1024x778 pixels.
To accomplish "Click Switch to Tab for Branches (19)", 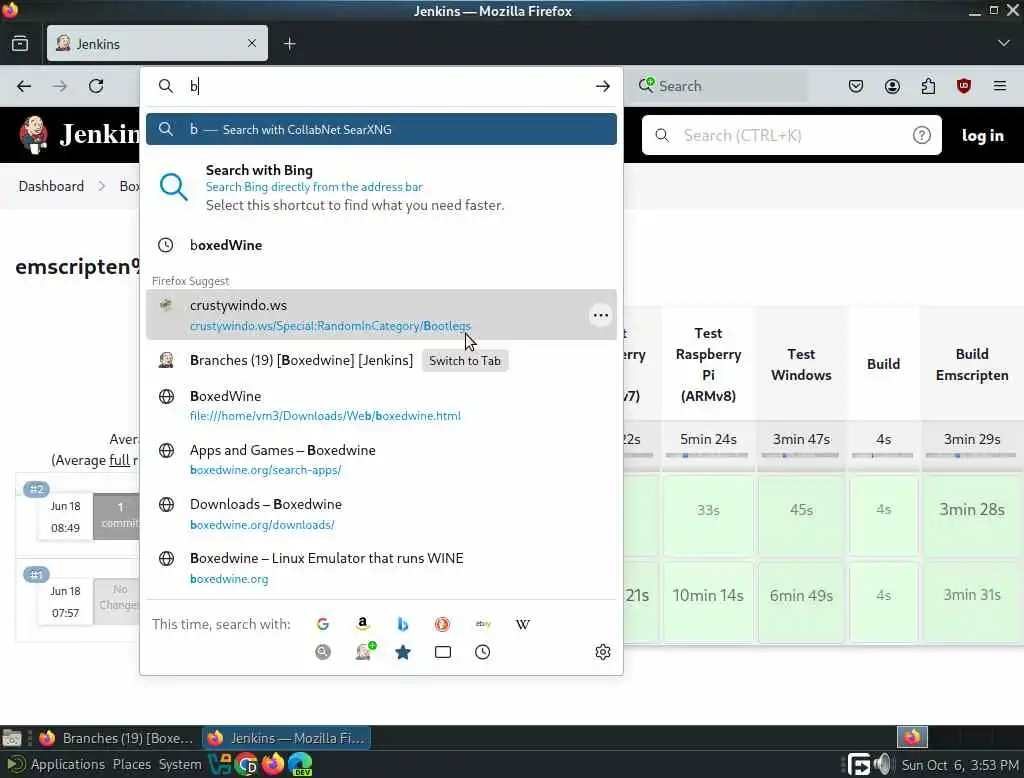I will [465, 361].
